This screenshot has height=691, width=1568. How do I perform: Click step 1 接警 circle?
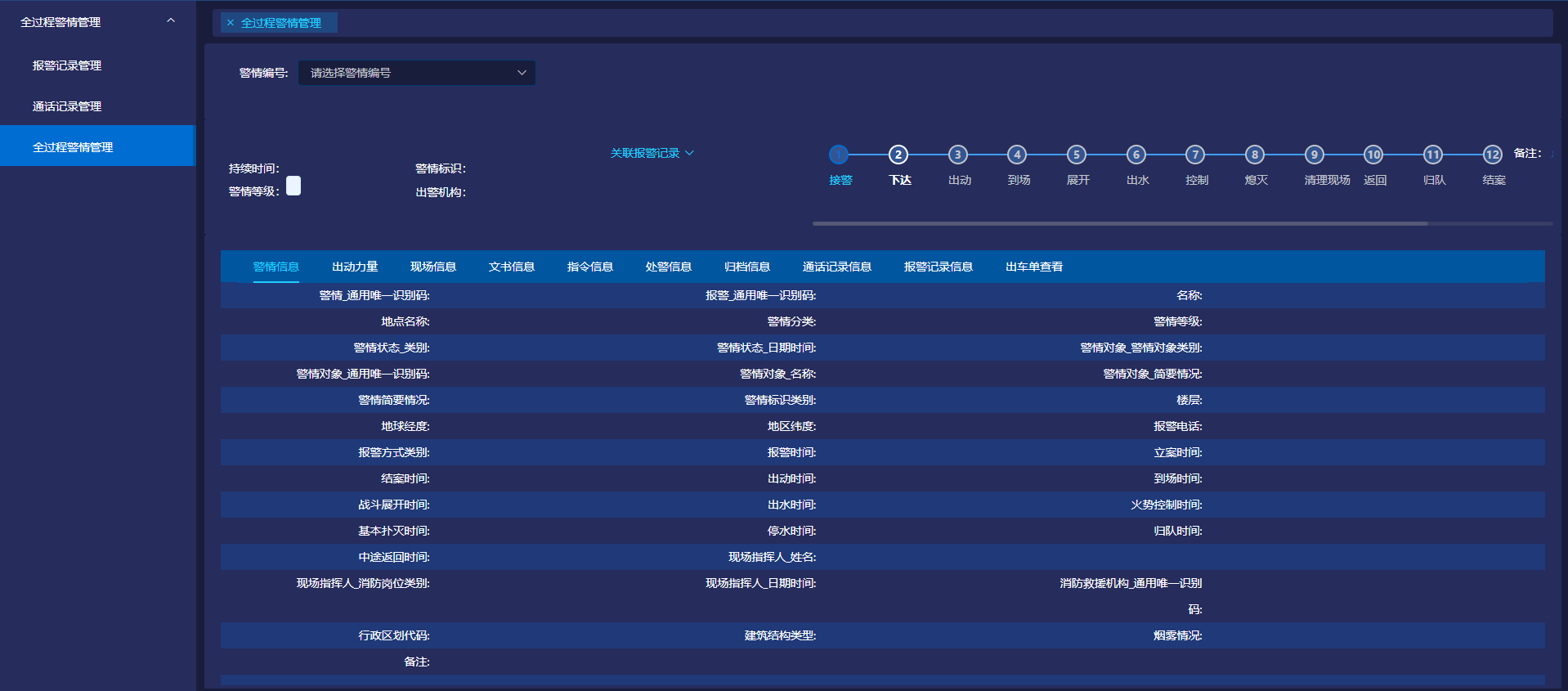coord(838,155)
